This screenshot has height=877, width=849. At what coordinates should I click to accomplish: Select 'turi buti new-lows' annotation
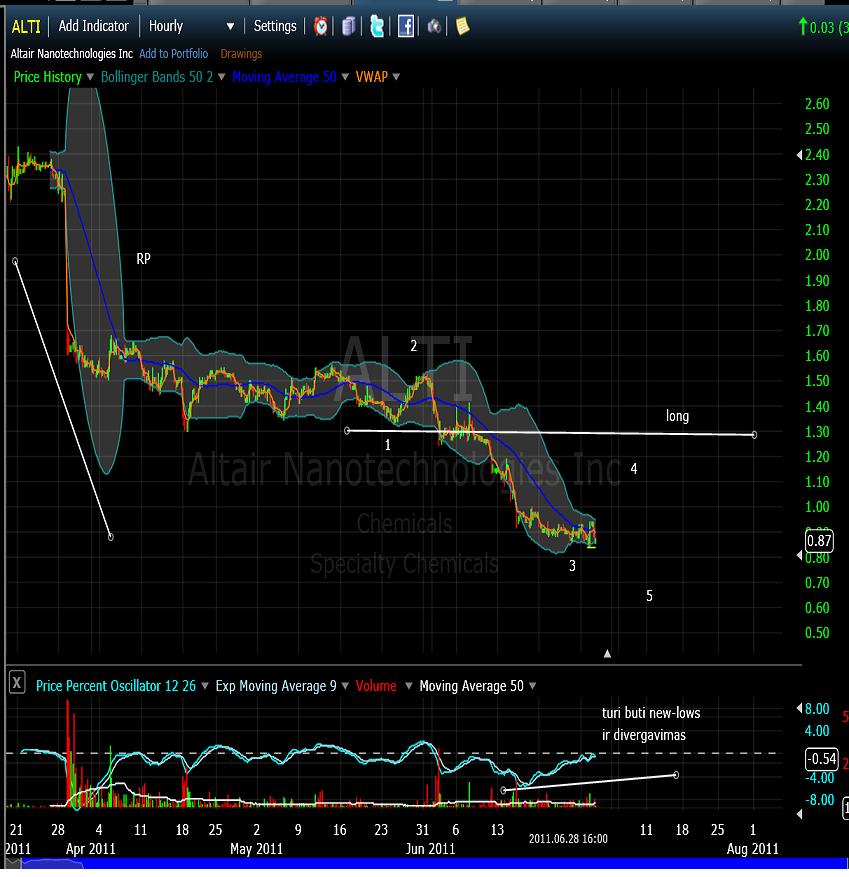tap(651, 713)
